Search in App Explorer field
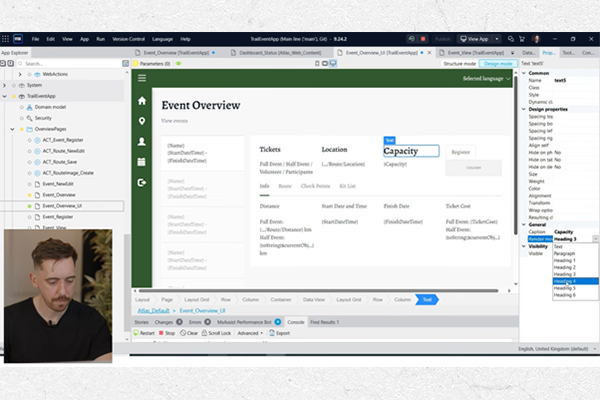This screenshot has height=400, width=600. point(69,64)
